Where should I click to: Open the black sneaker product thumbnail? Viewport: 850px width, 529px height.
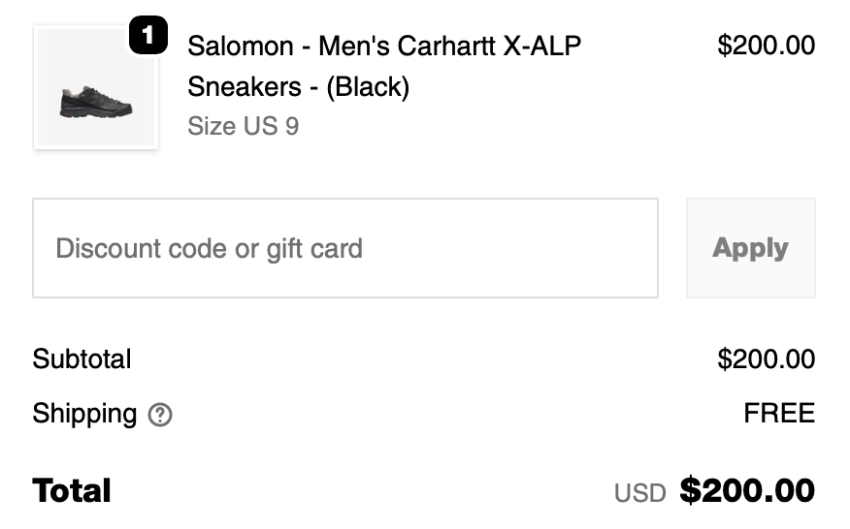(x=96, y=89)
